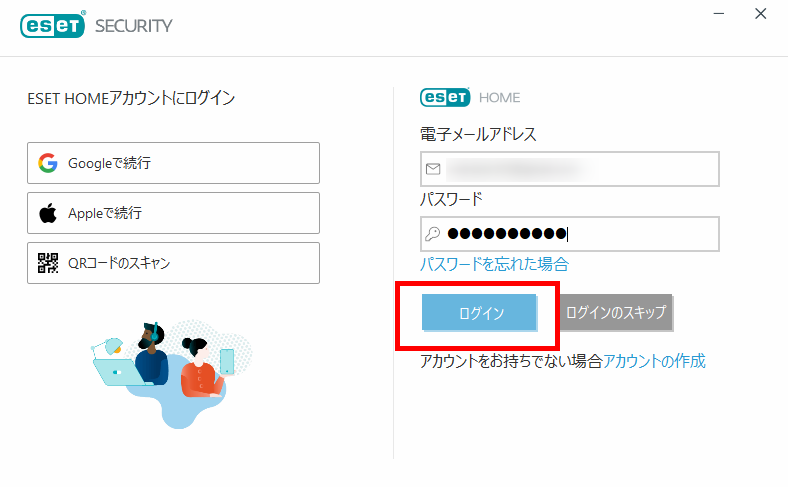Continue with Apple button
Image resolution: width=788 pixels, height=487 pixels.
[173, 213]
